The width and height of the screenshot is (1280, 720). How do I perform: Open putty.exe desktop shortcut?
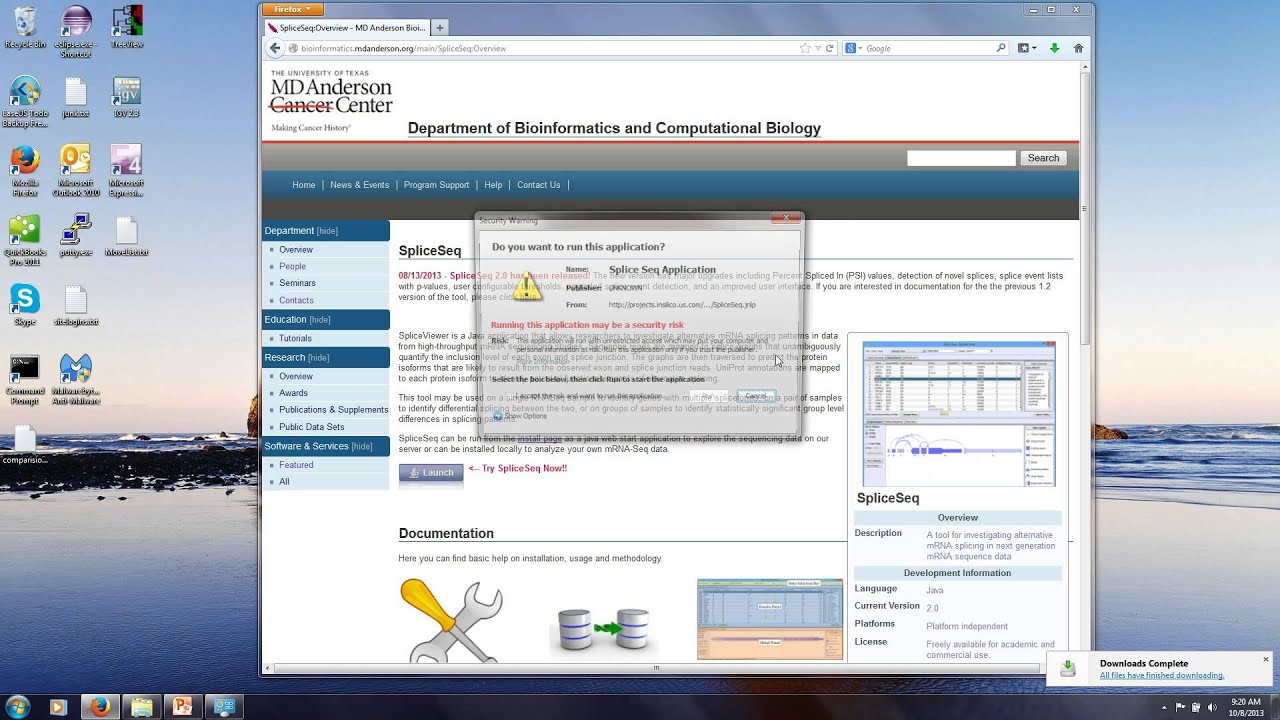click(76, 235)
